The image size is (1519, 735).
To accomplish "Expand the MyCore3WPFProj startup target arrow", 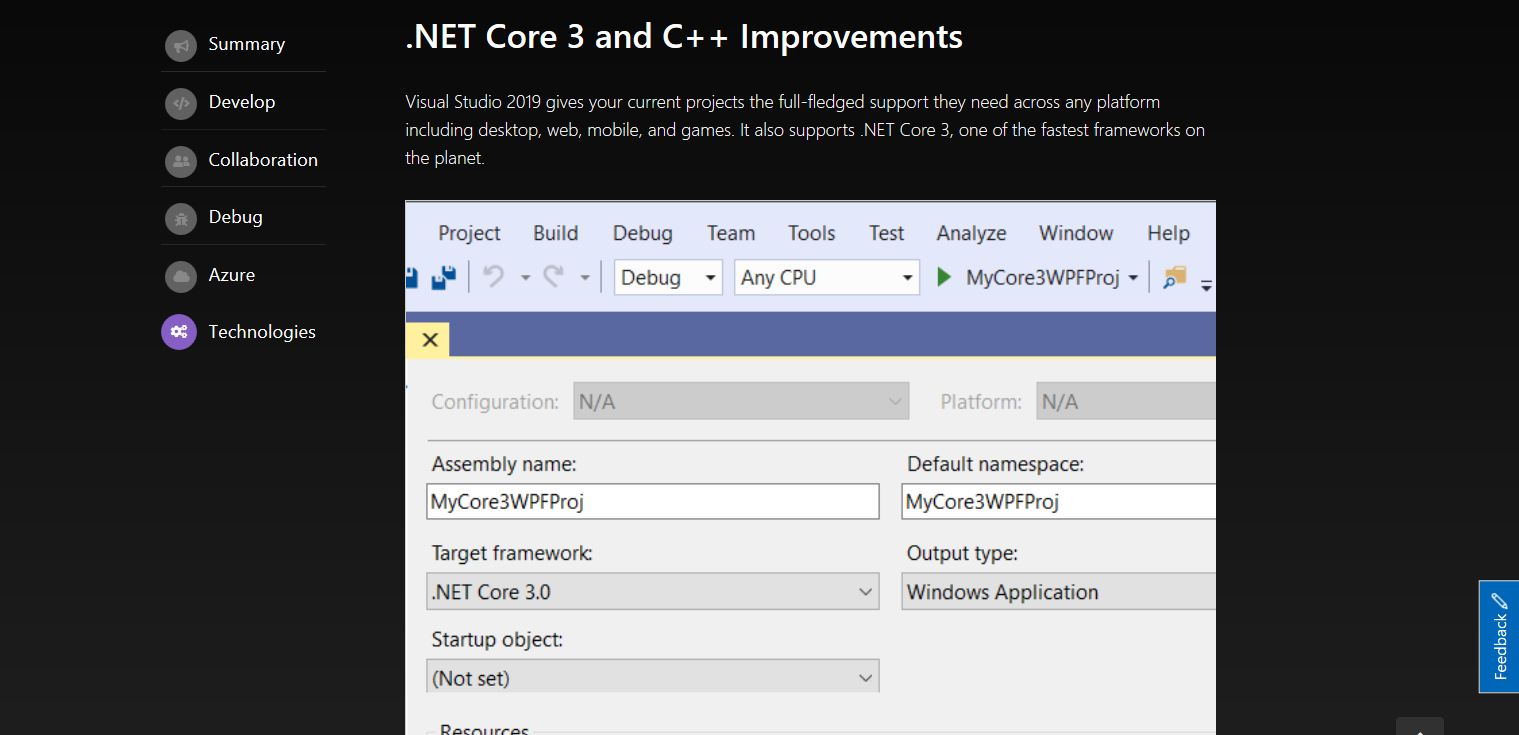I will tap(1133, 278).
